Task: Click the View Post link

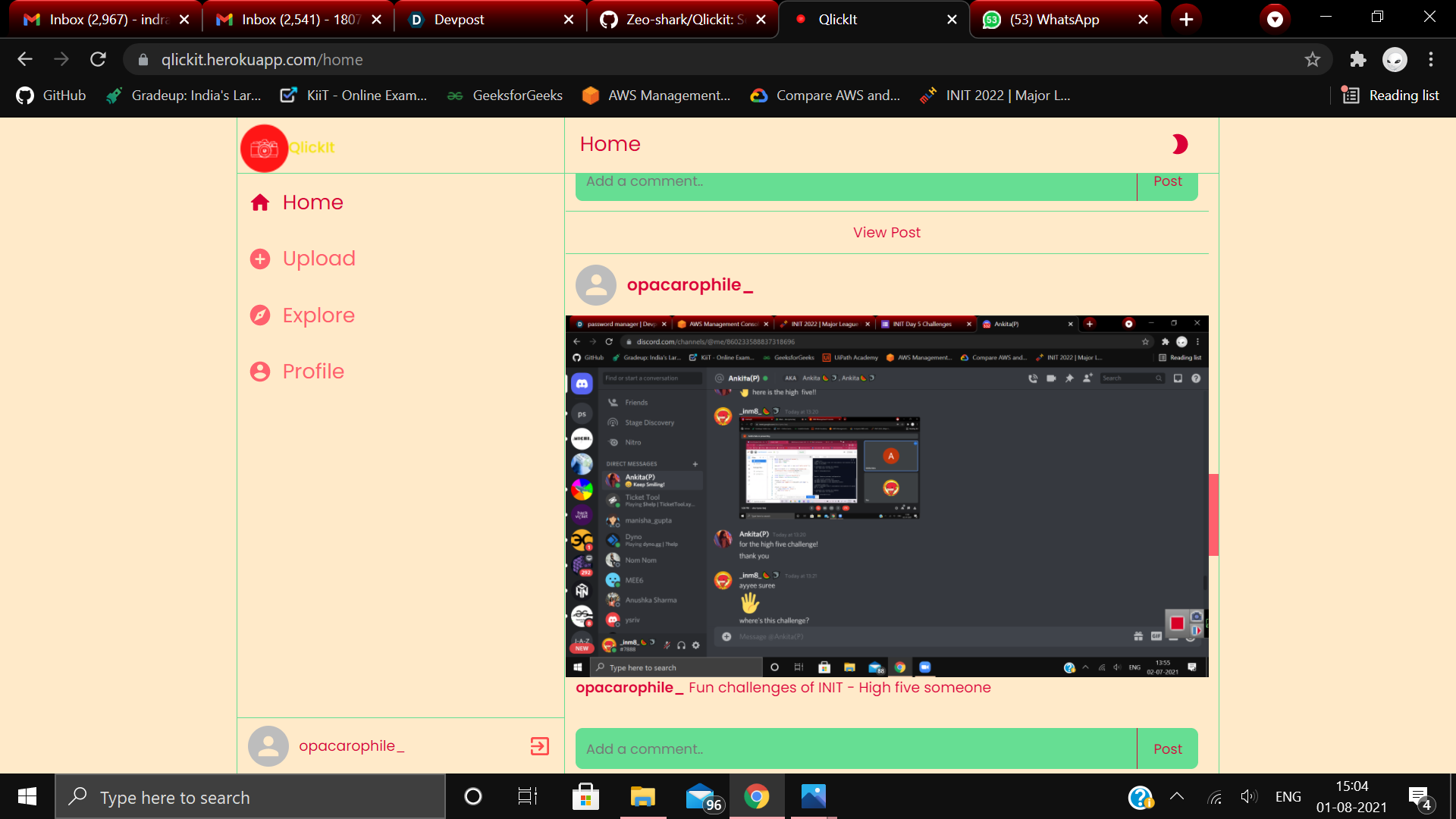Action: tap(886, 233)
